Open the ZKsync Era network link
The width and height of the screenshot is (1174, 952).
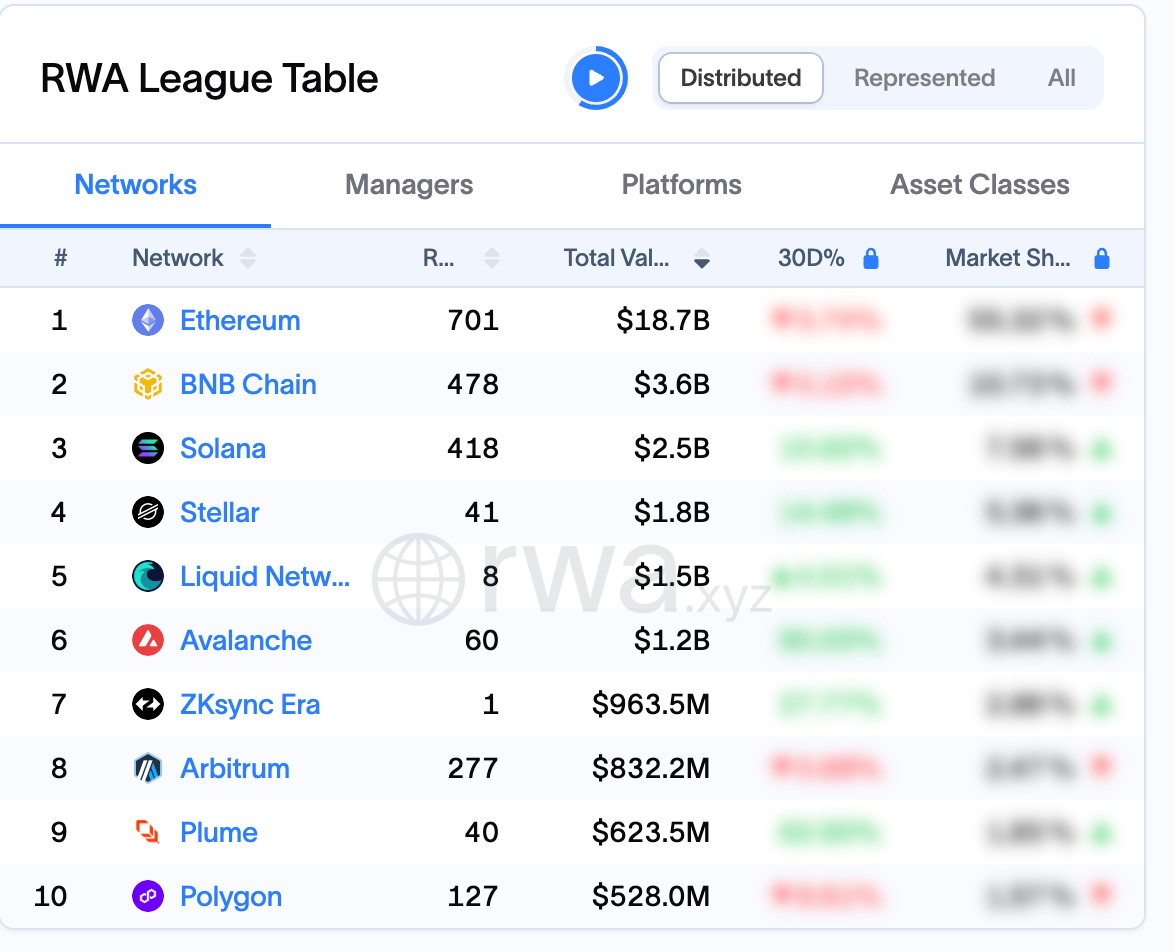coord(250,704)
